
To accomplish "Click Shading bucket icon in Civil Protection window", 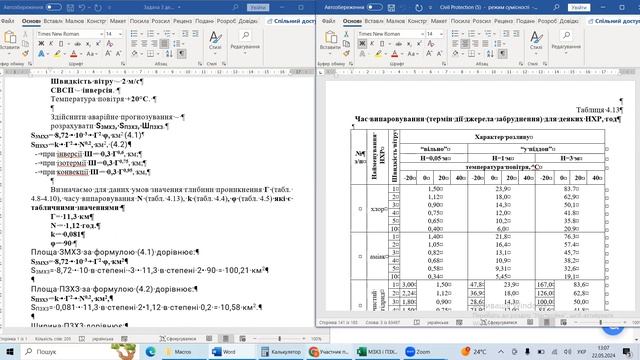I will [x=456, y=53].
